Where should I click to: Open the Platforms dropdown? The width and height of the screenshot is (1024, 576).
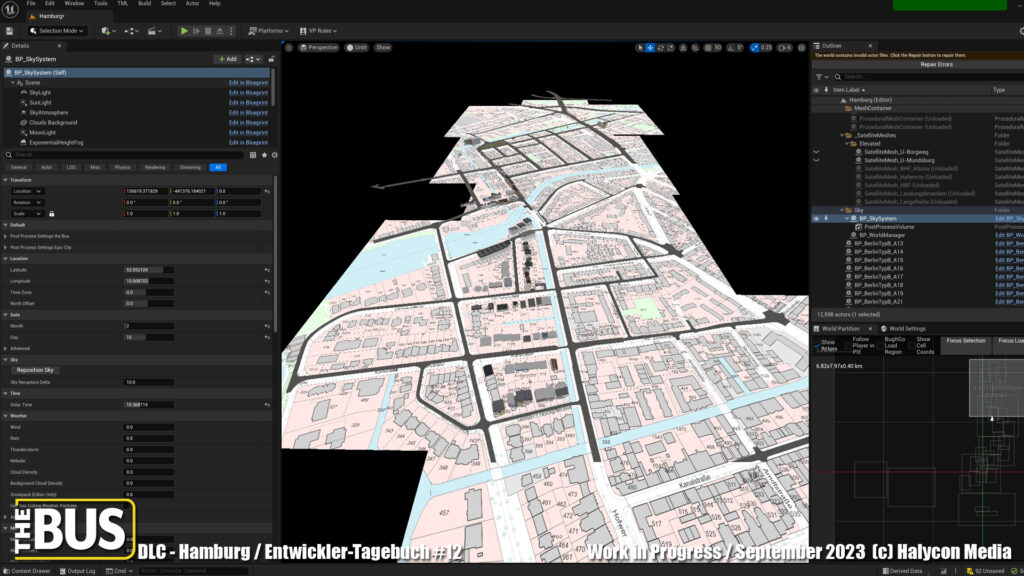pos(268,31)
